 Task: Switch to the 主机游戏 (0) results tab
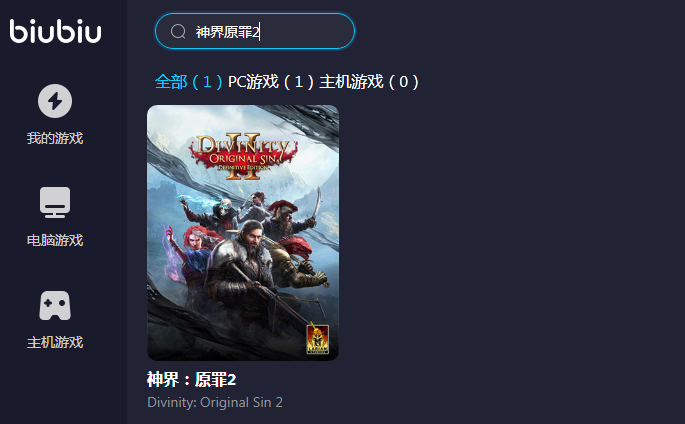click(369, 82)
